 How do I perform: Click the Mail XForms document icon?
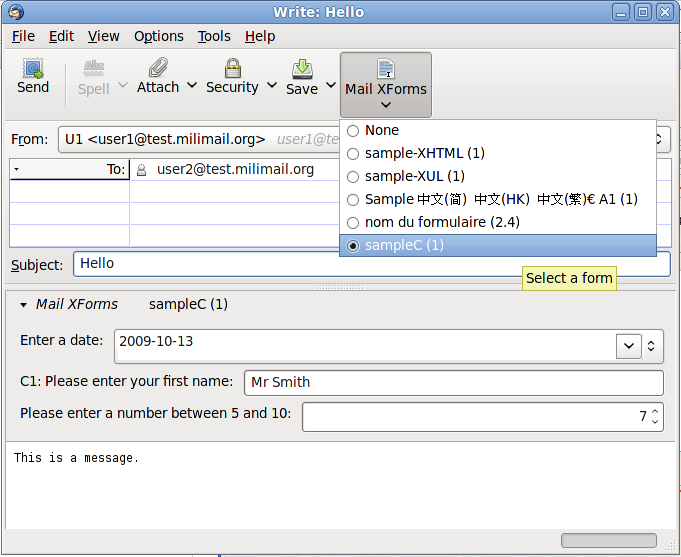pos(386,69)
